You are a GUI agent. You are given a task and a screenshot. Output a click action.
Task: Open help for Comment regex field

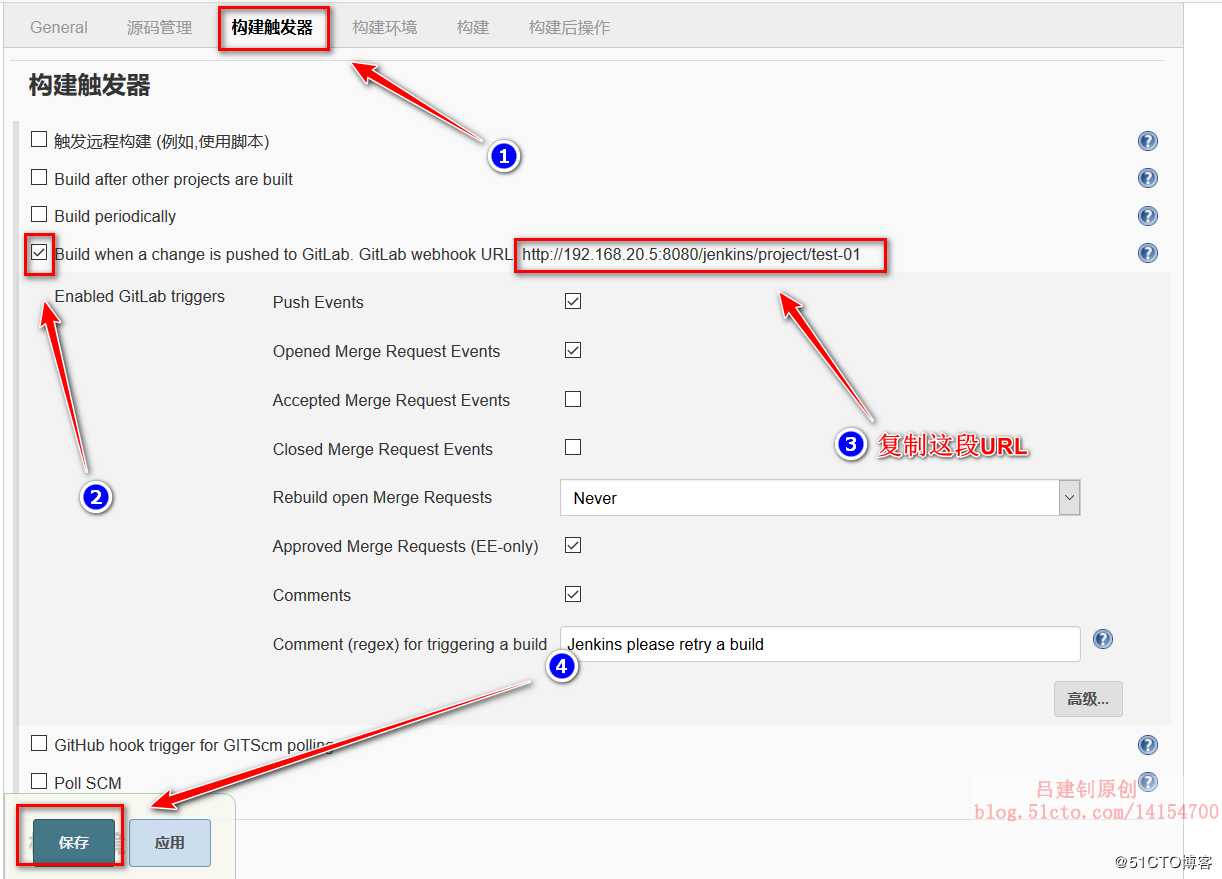tap(1103, 639)
